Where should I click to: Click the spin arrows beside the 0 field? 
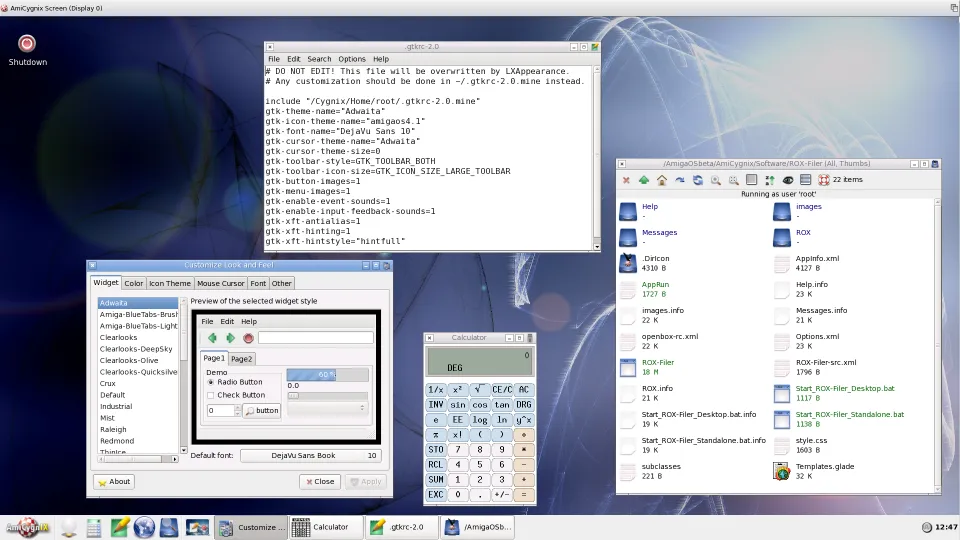(x=237, y=410)
